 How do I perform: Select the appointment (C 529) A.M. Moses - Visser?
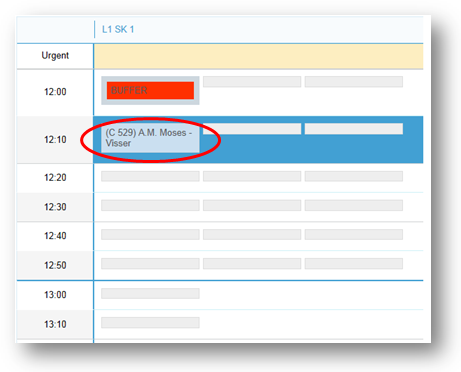[150, 138]
